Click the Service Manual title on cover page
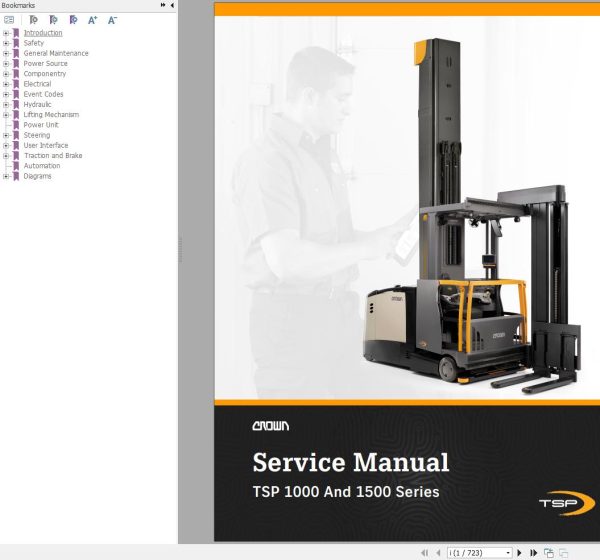600x560 pixels. click(351, 462)
